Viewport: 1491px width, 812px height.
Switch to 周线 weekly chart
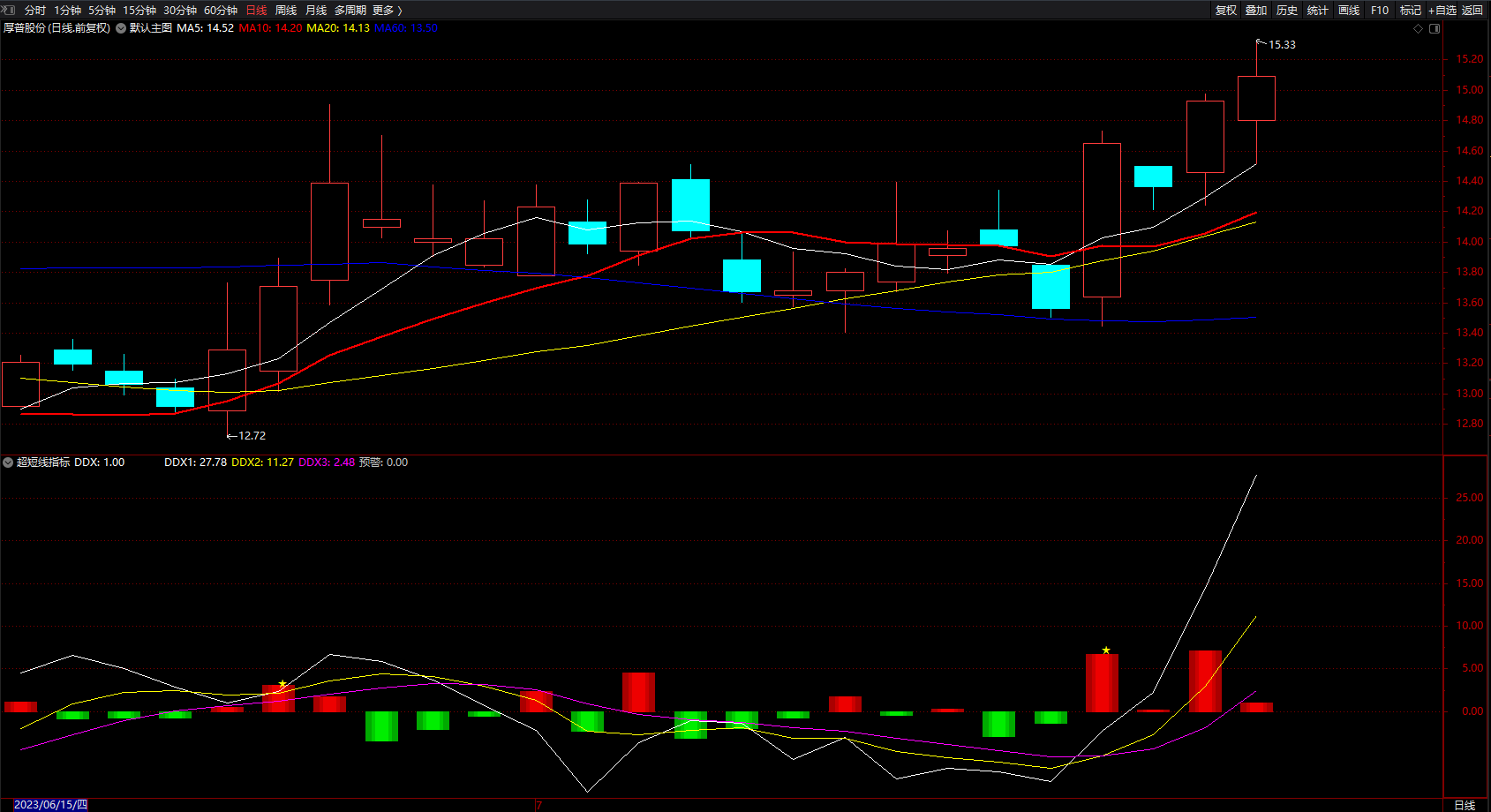pos(286,11)
